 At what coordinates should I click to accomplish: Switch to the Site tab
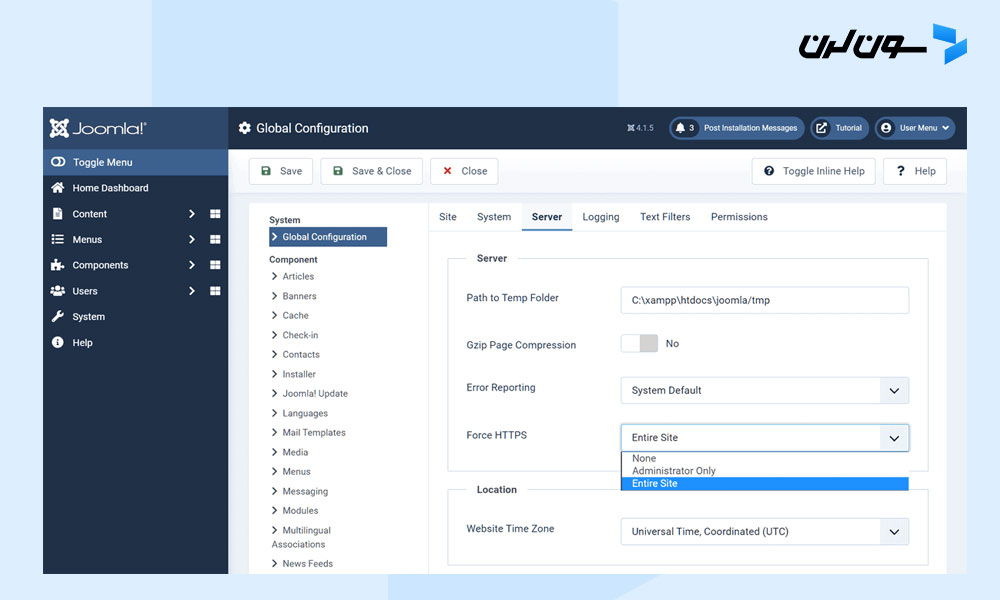(x=448, y=217)
